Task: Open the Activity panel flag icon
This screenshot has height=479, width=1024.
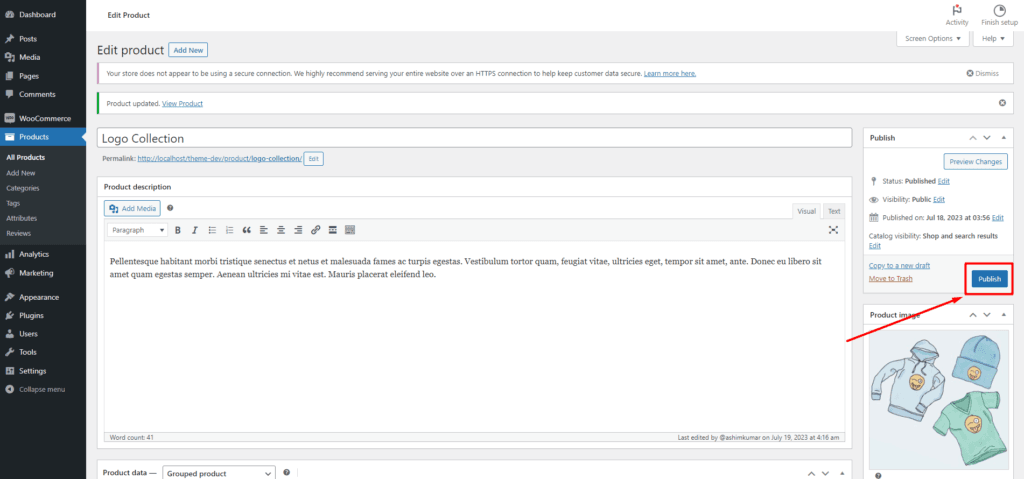Action: pyautogui.click(x=957, y=10)
